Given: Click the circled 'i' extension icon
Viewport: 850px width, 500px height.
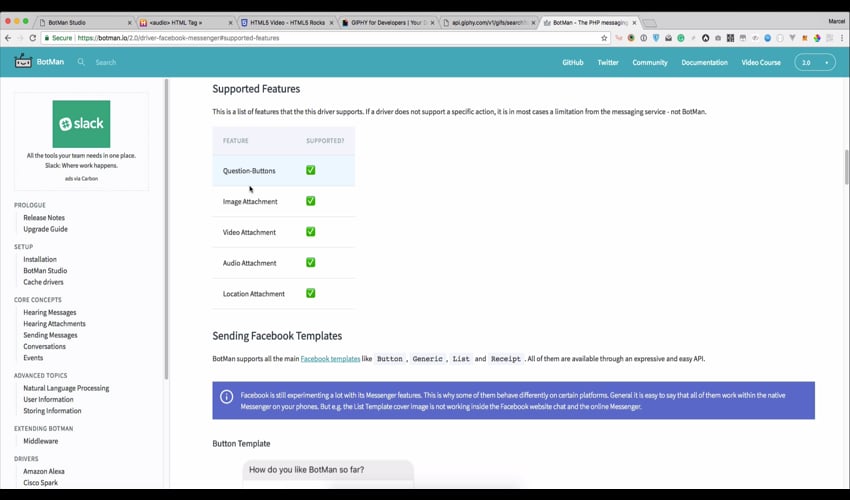Looking at the screenshot, I should point(643,38).
